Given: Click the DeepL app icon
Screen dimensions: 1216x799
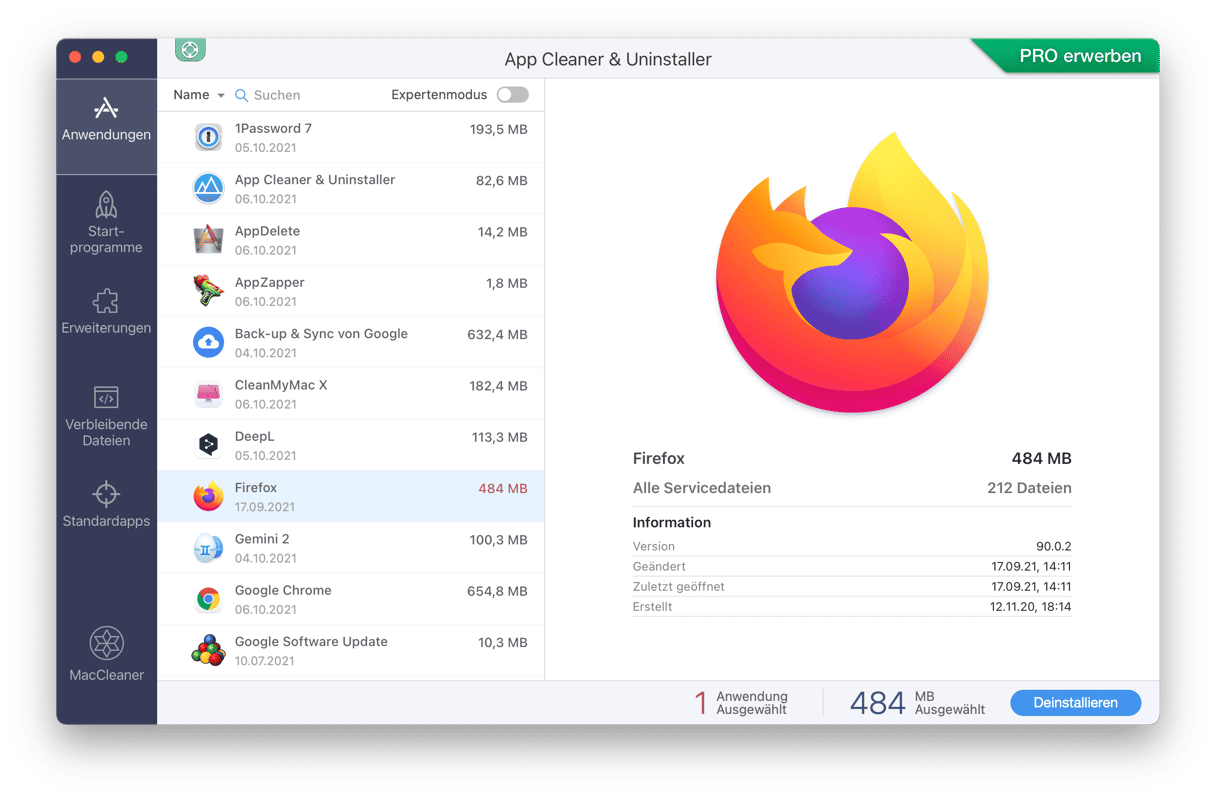Looking at the screenshot, I should 208,445.
